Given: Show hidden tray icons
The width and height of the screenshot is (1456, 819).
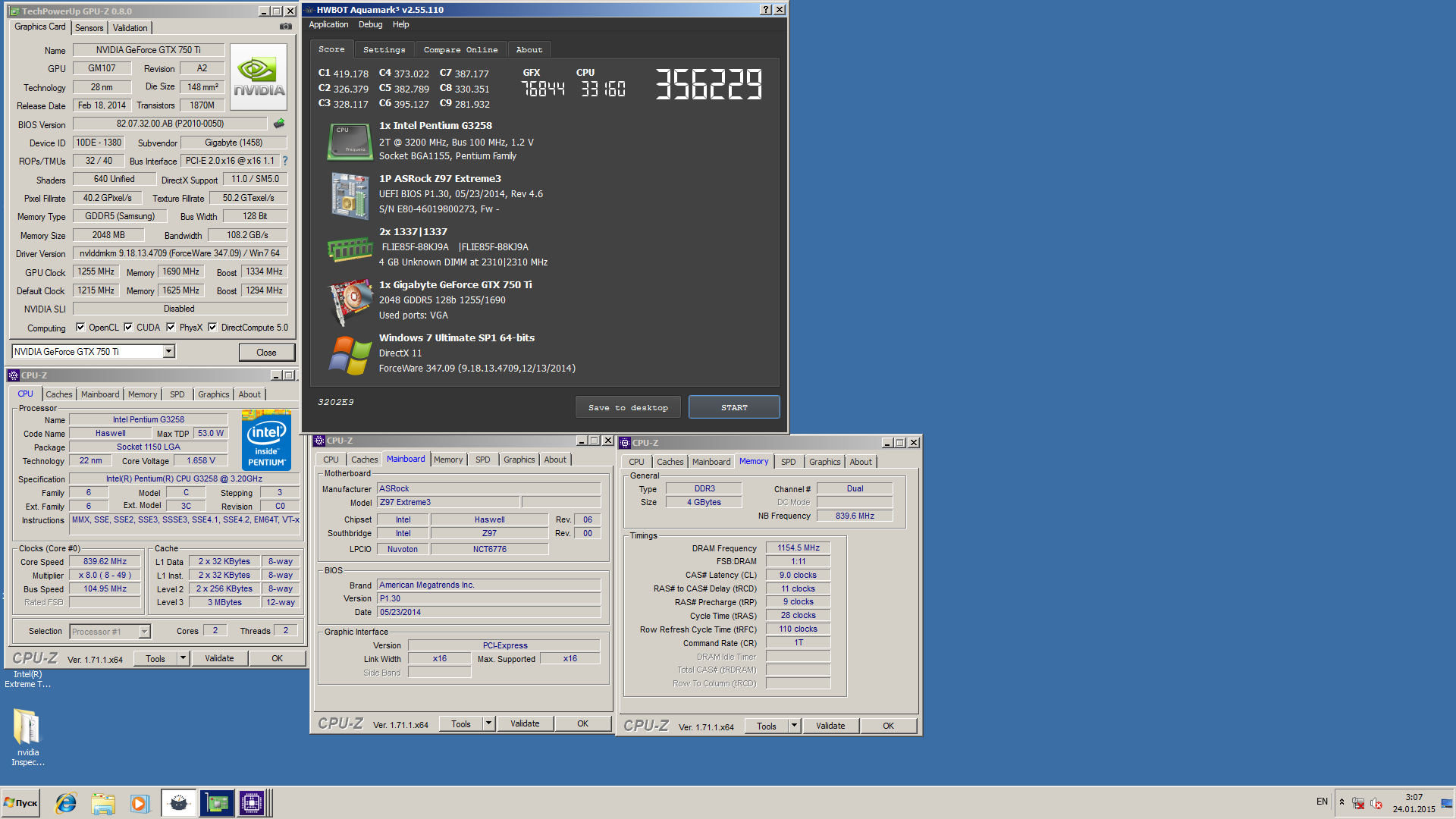Looking at the screenshot, I should (1341, 802).
